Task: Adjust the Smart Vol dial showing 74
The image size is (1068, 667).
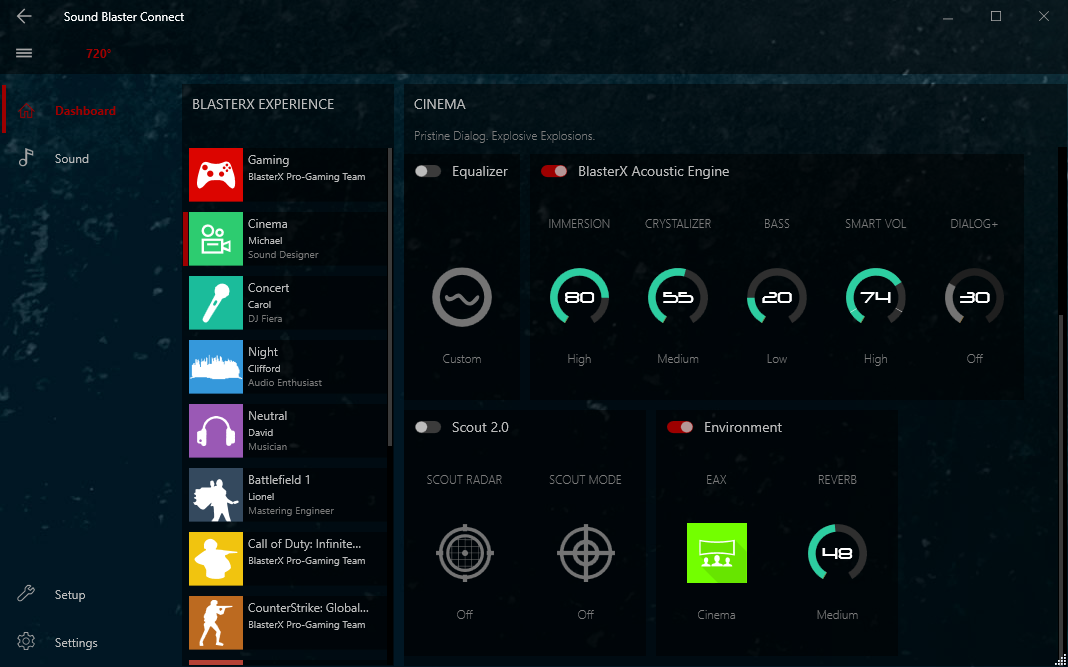Action: (x=875, y=297)
